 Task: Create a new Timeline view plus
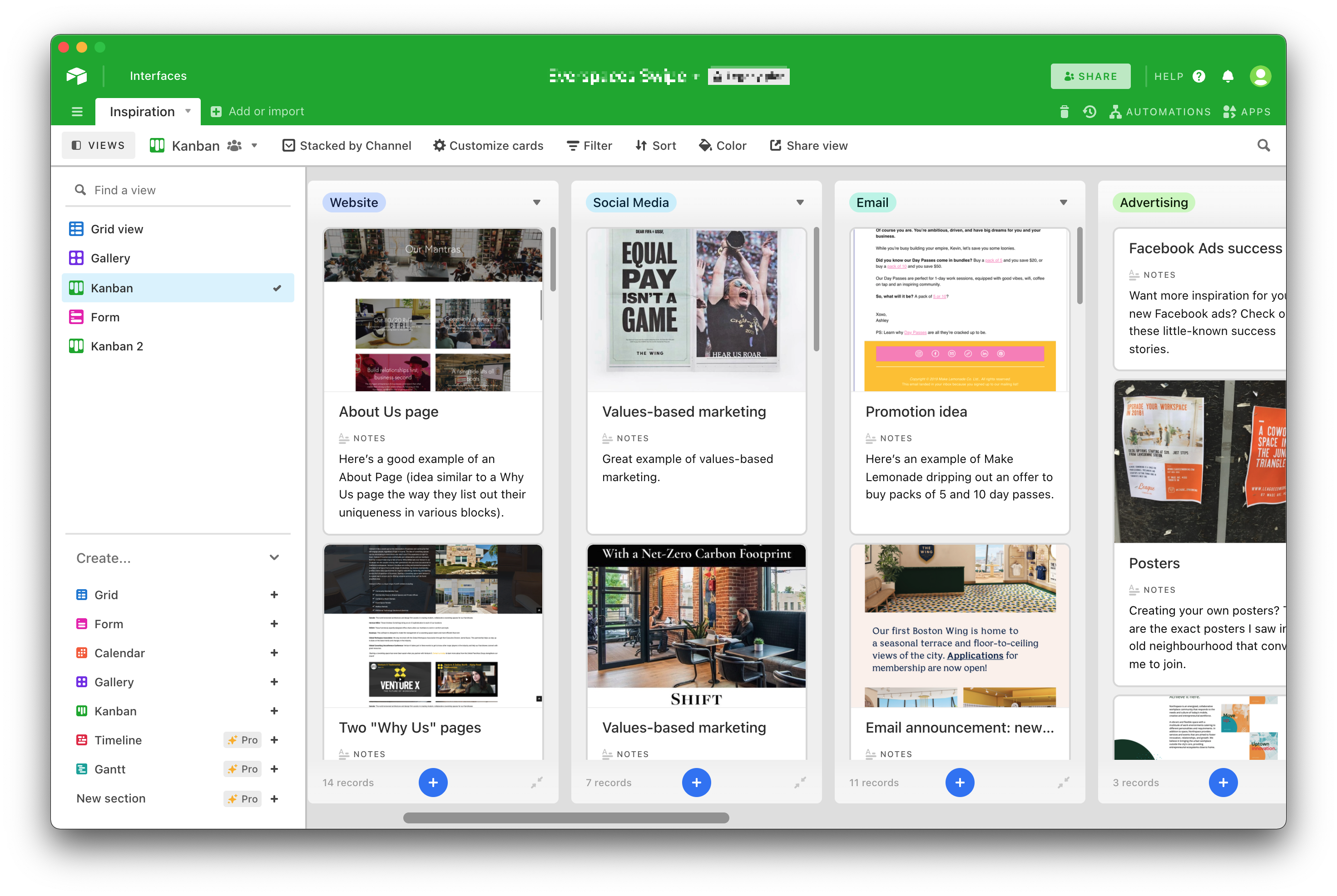coord(274,740)
